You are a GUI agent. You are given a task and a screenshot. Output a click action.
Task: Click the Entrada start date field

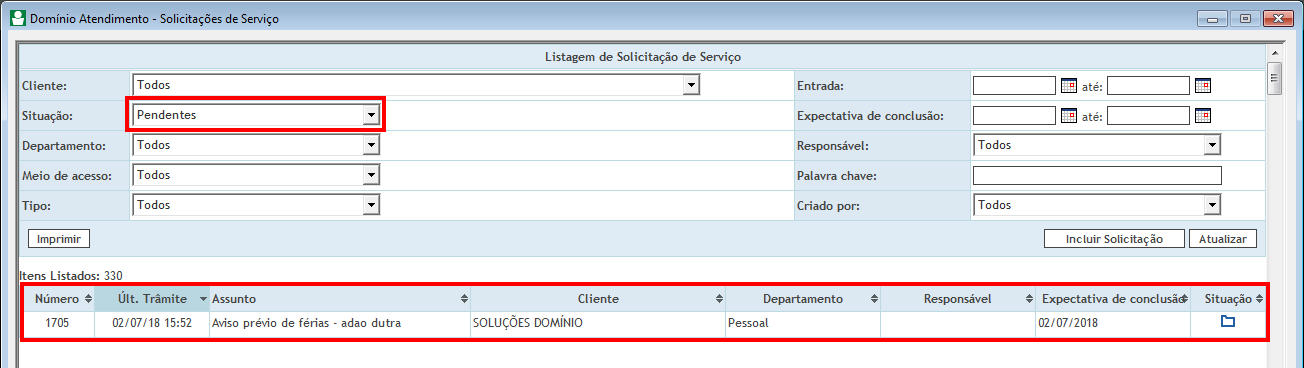coord(1014,86)
